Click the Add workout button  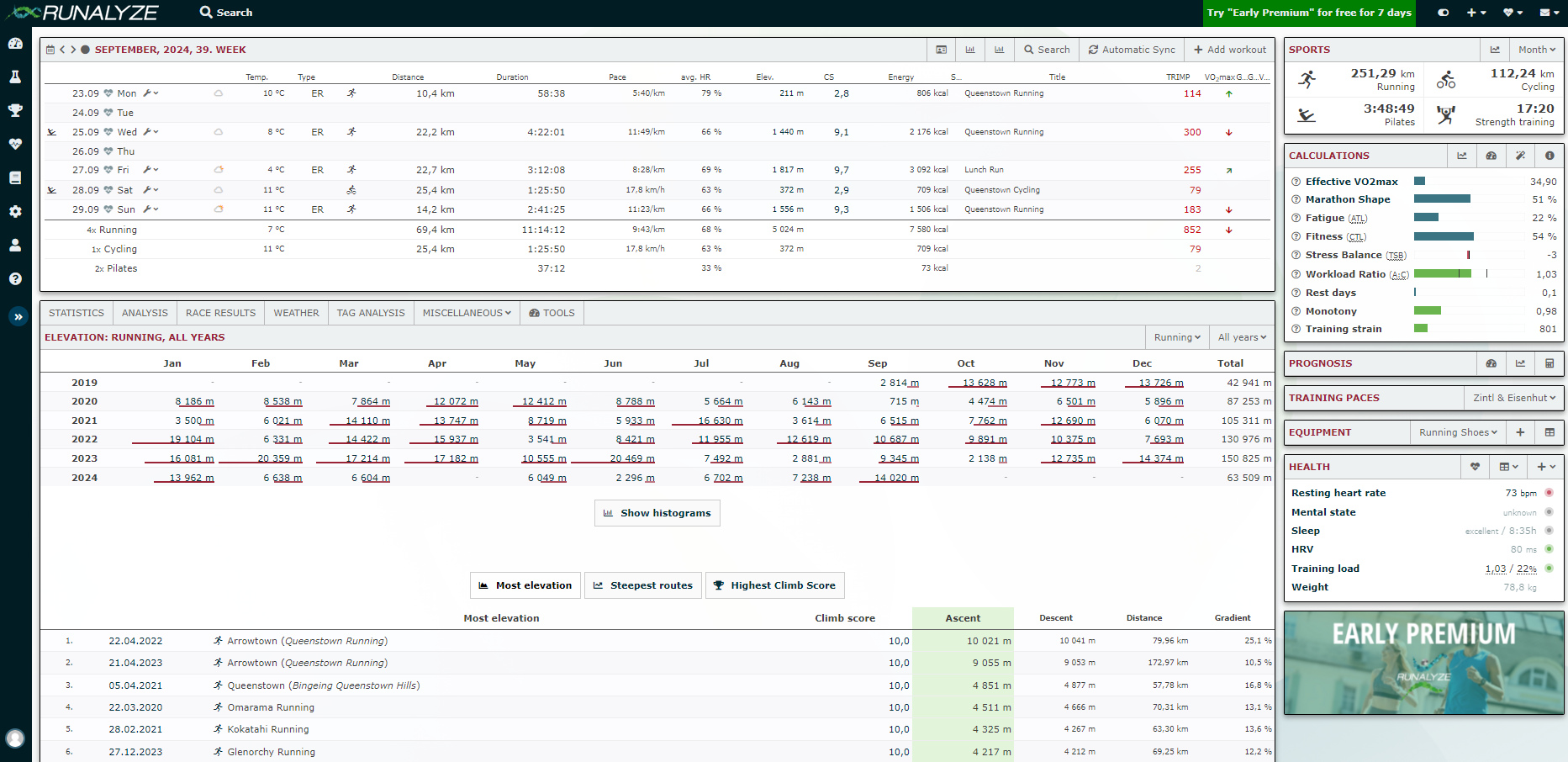click(x=1229, y=50)
